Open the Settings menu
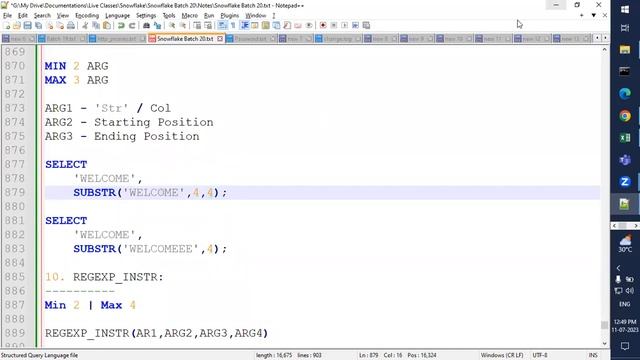 [146, 16]
